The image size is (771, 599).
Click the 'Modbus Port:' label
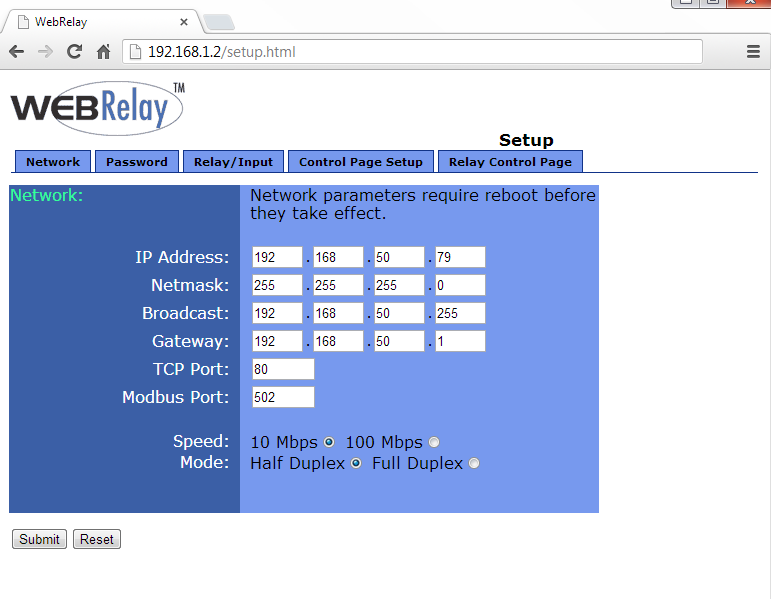coord(176,397)
